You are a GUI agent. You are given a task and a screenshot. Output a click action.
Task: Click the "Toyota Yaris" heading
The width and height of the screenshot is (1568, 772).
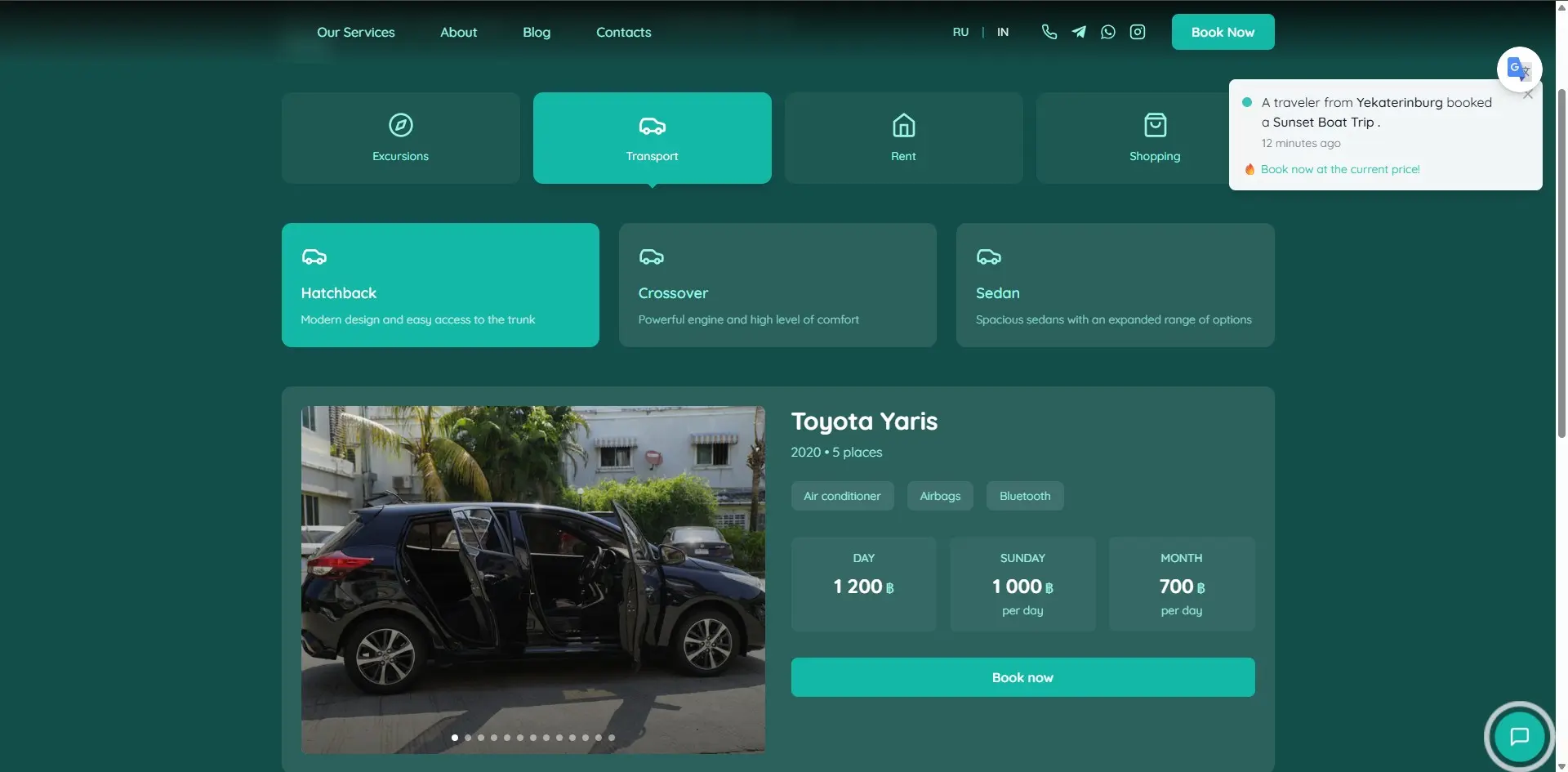[864, 422]
